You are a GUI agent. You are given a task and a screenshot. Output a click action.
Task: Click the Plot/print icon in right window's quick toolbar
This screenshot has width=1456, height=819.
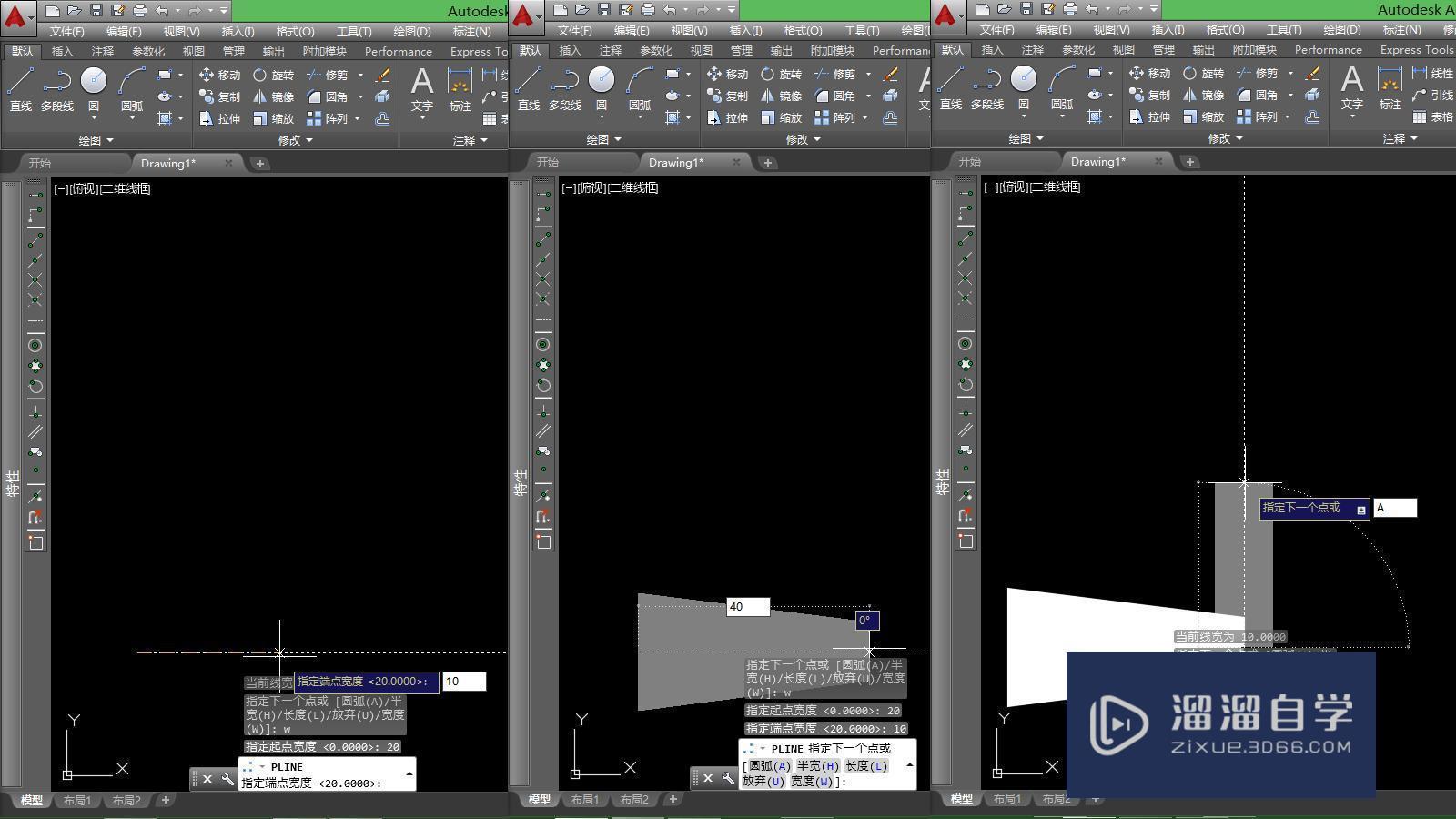pos(1070,9)
